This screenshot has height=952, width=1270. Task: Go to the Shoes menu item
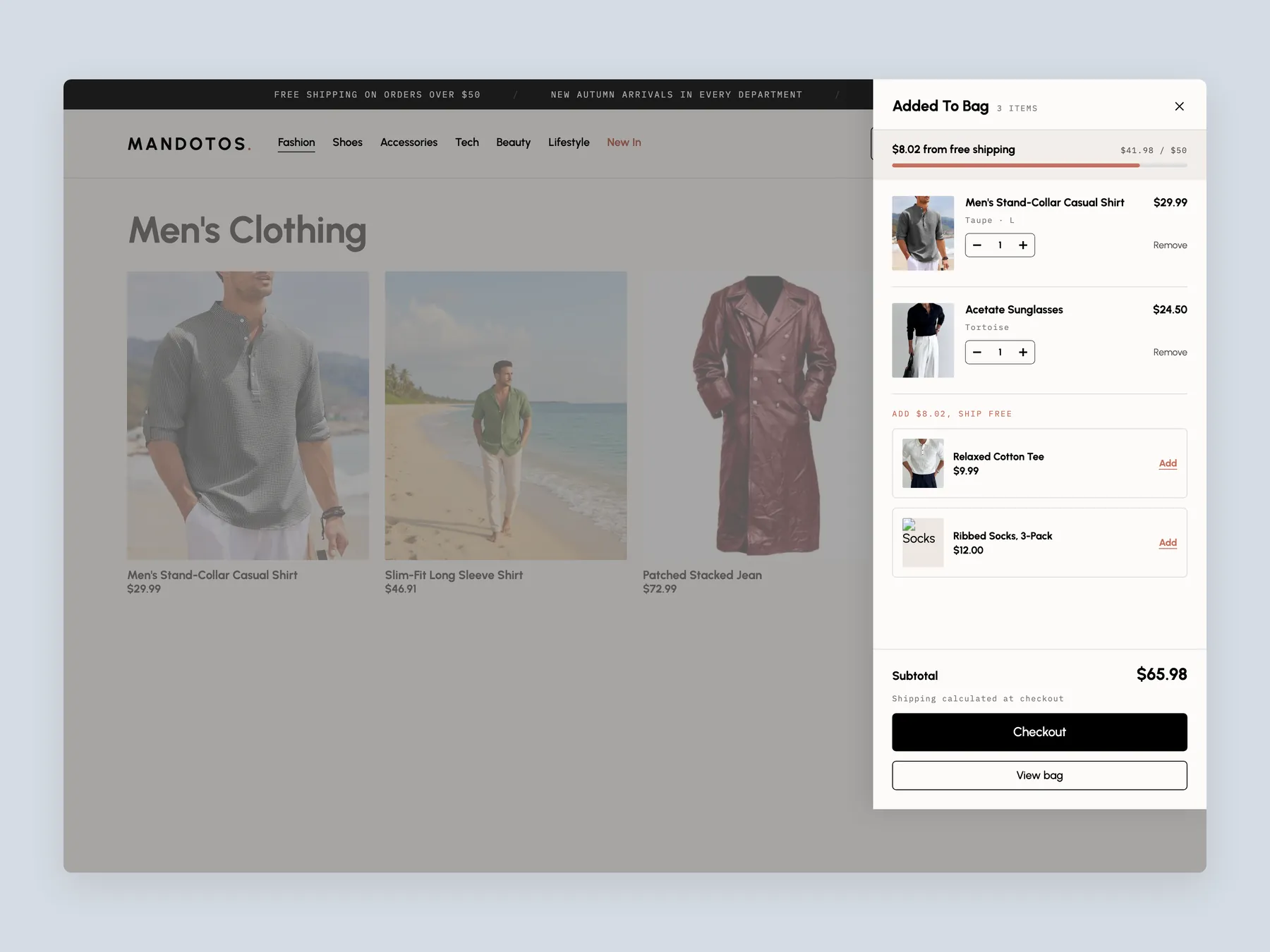347,142
